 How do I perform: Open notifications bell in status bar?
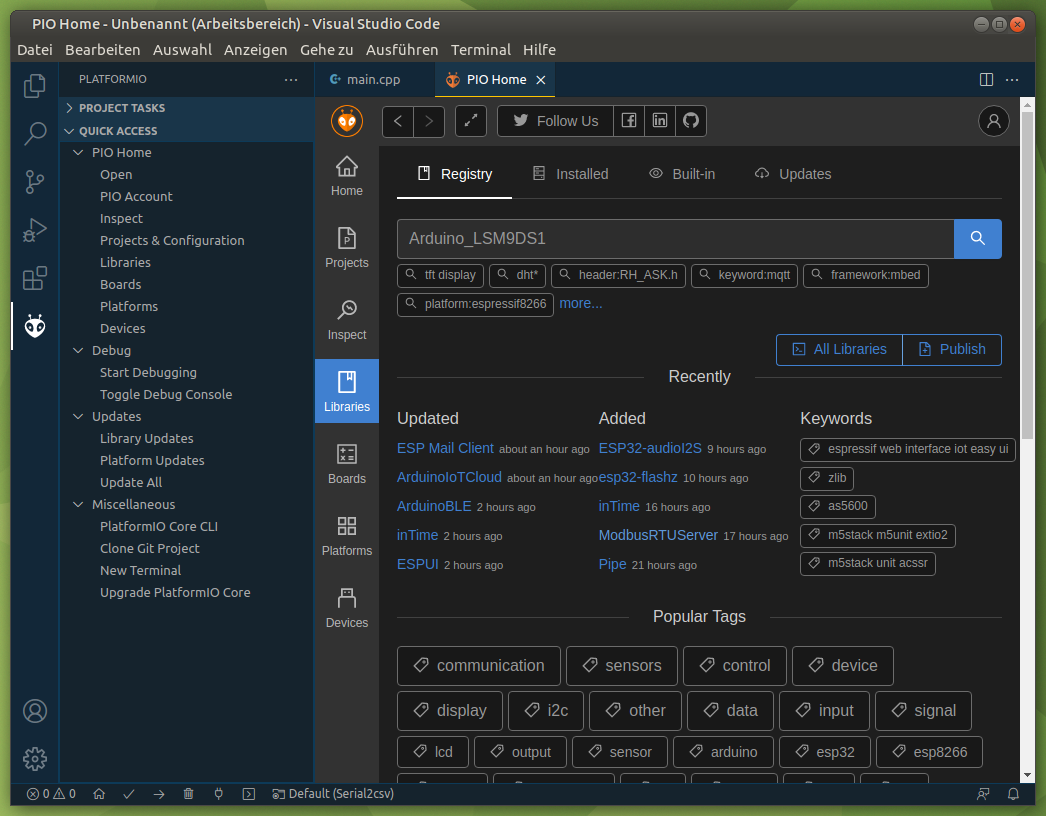[x=1013, y=794]
